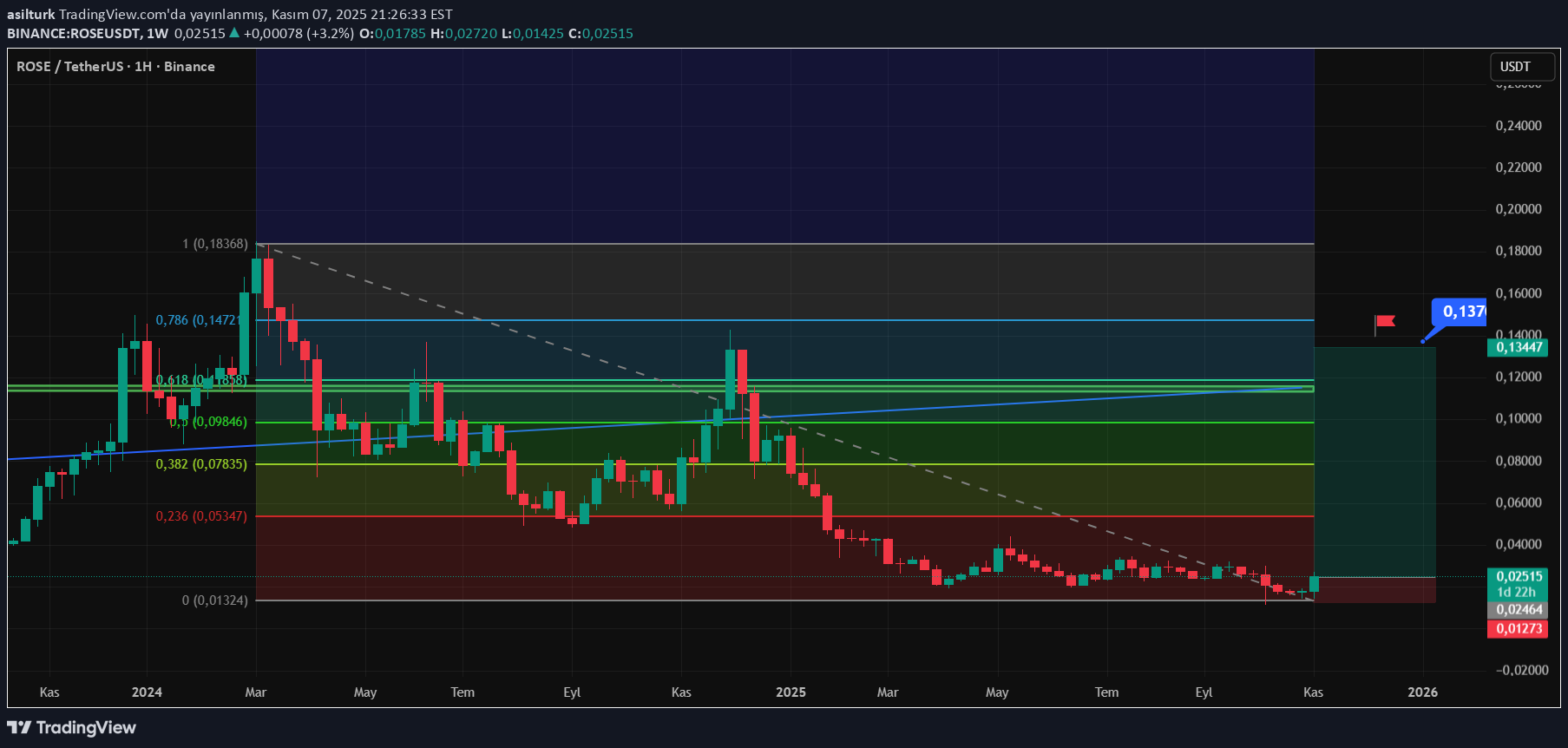1568x748 pixels.
Task: Click the C:0,02515 close value
Action: (600, 33)
